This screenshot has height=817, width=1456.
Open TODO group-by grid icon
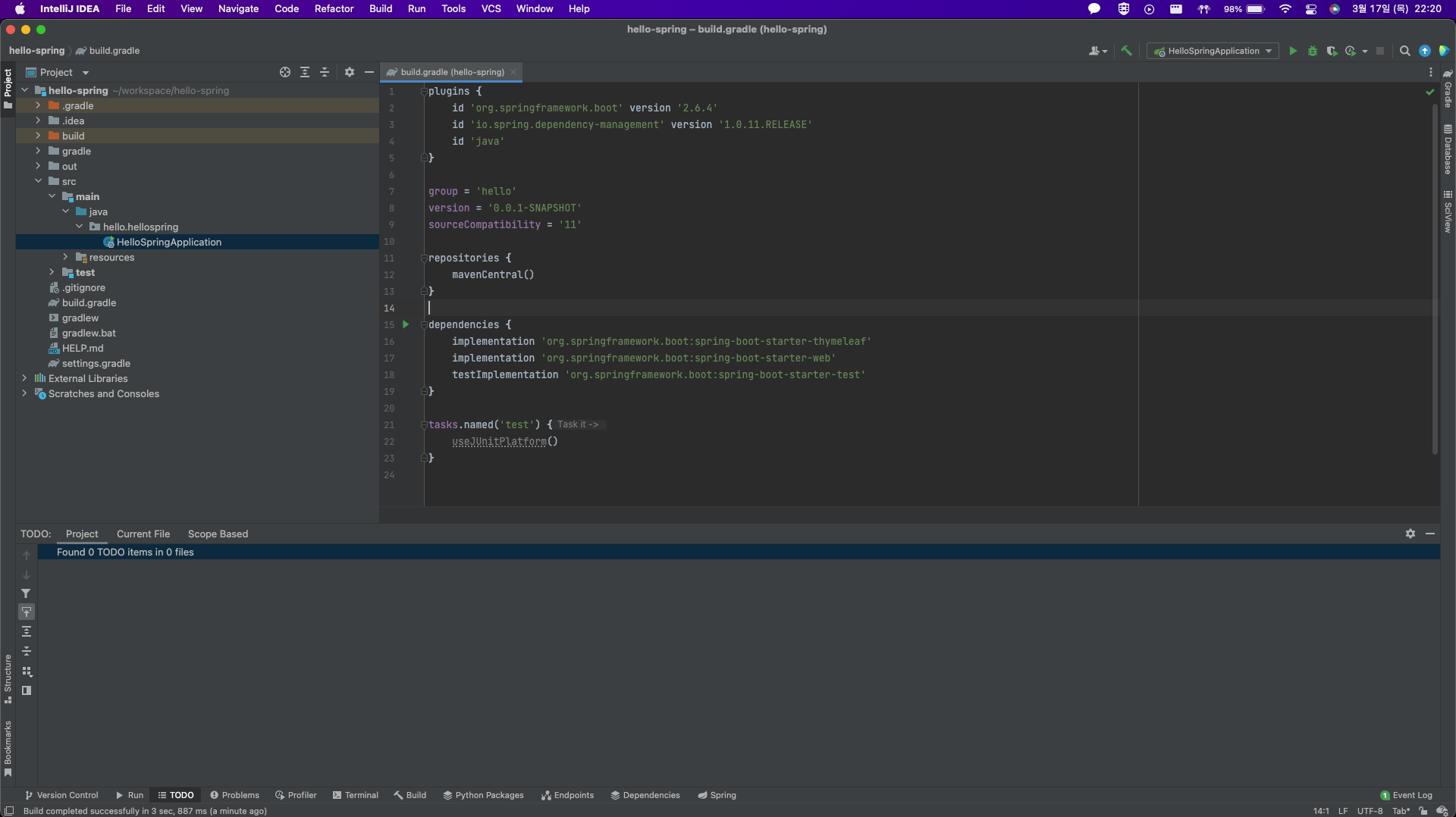click(x=27, y=671)
